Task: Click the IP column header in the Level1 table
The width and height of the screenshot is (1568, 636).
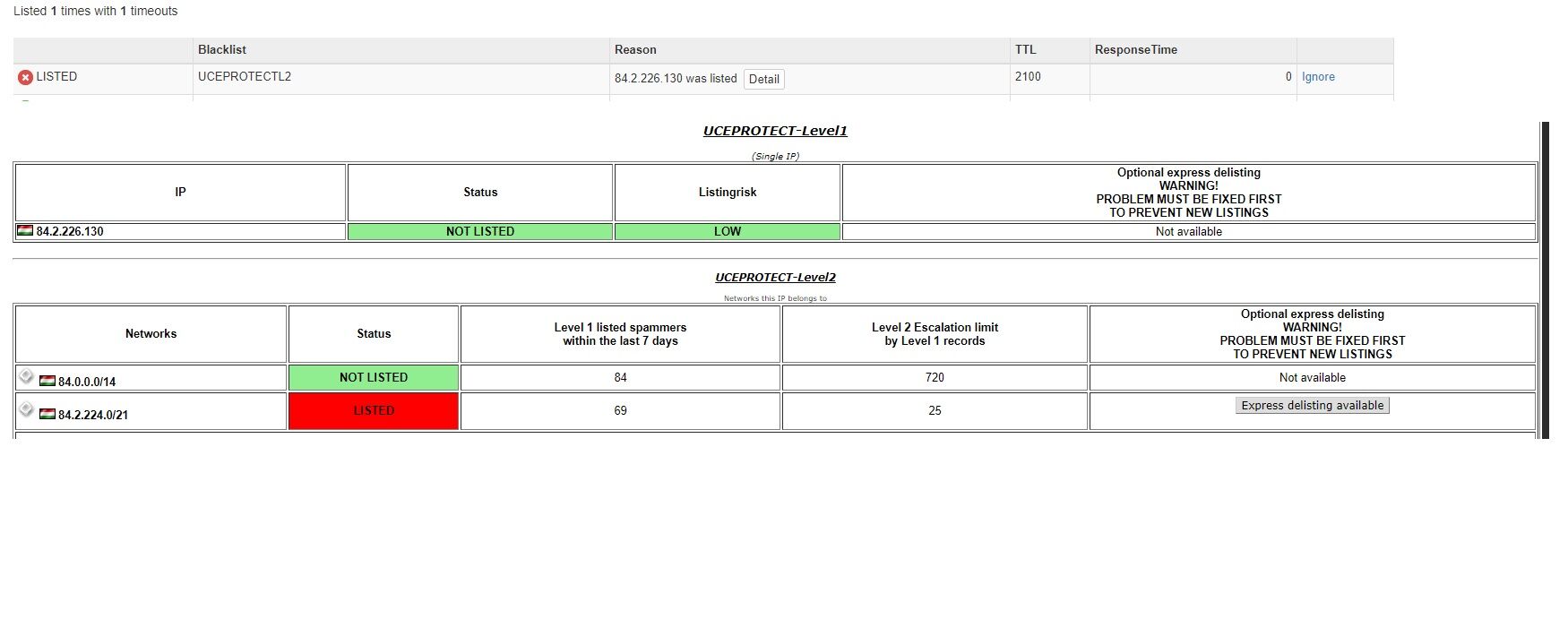Action: 180,192
